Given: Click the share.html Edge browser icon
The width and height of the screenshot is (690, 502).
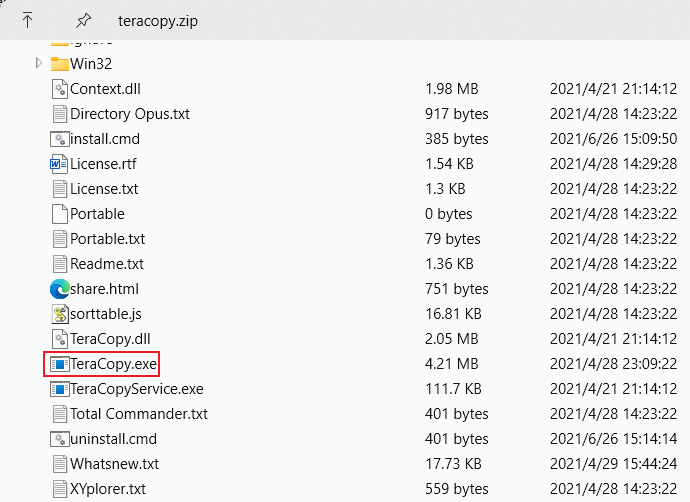Looking at the screenshot, I should click(59, 289).
